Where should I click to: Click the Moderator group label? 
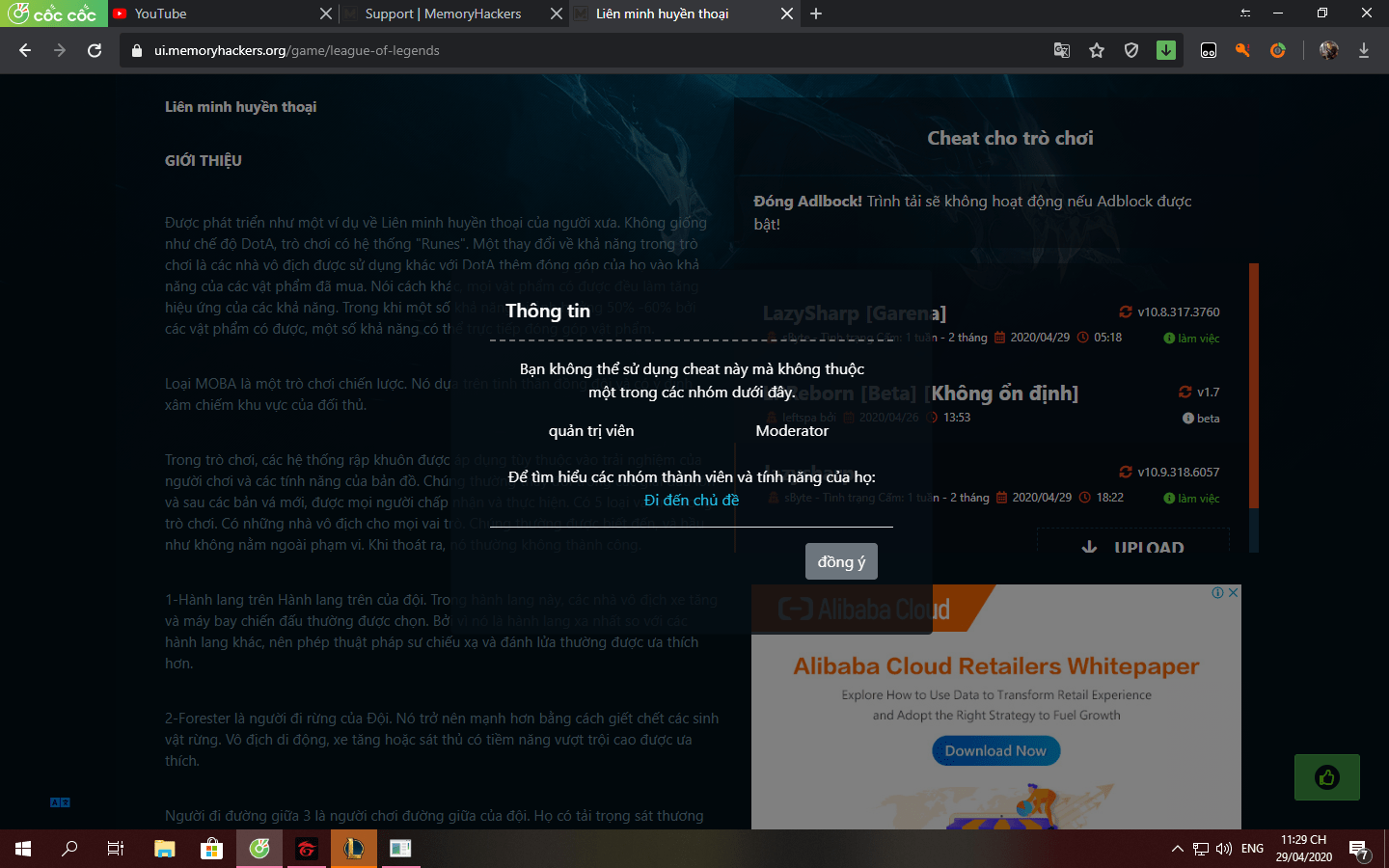pyautogui.click(x=792, y=430)
